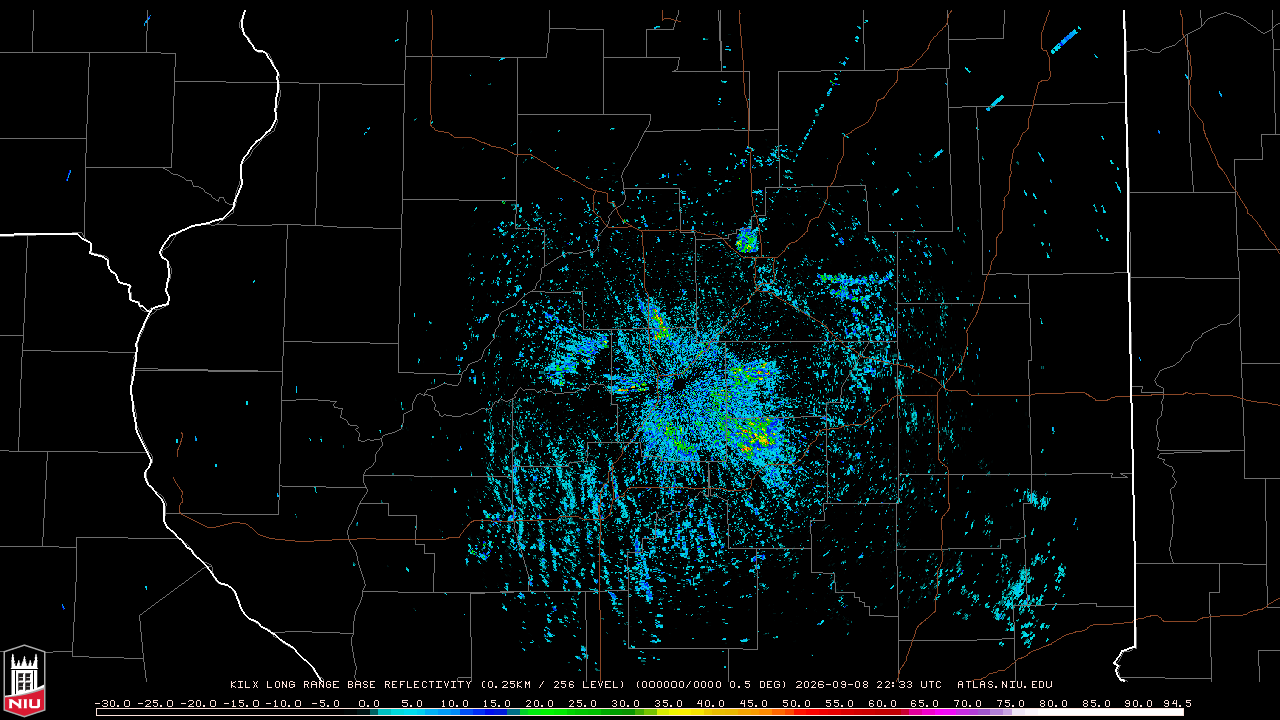Select the red 50.0 dBZ color band

point(799,712)
